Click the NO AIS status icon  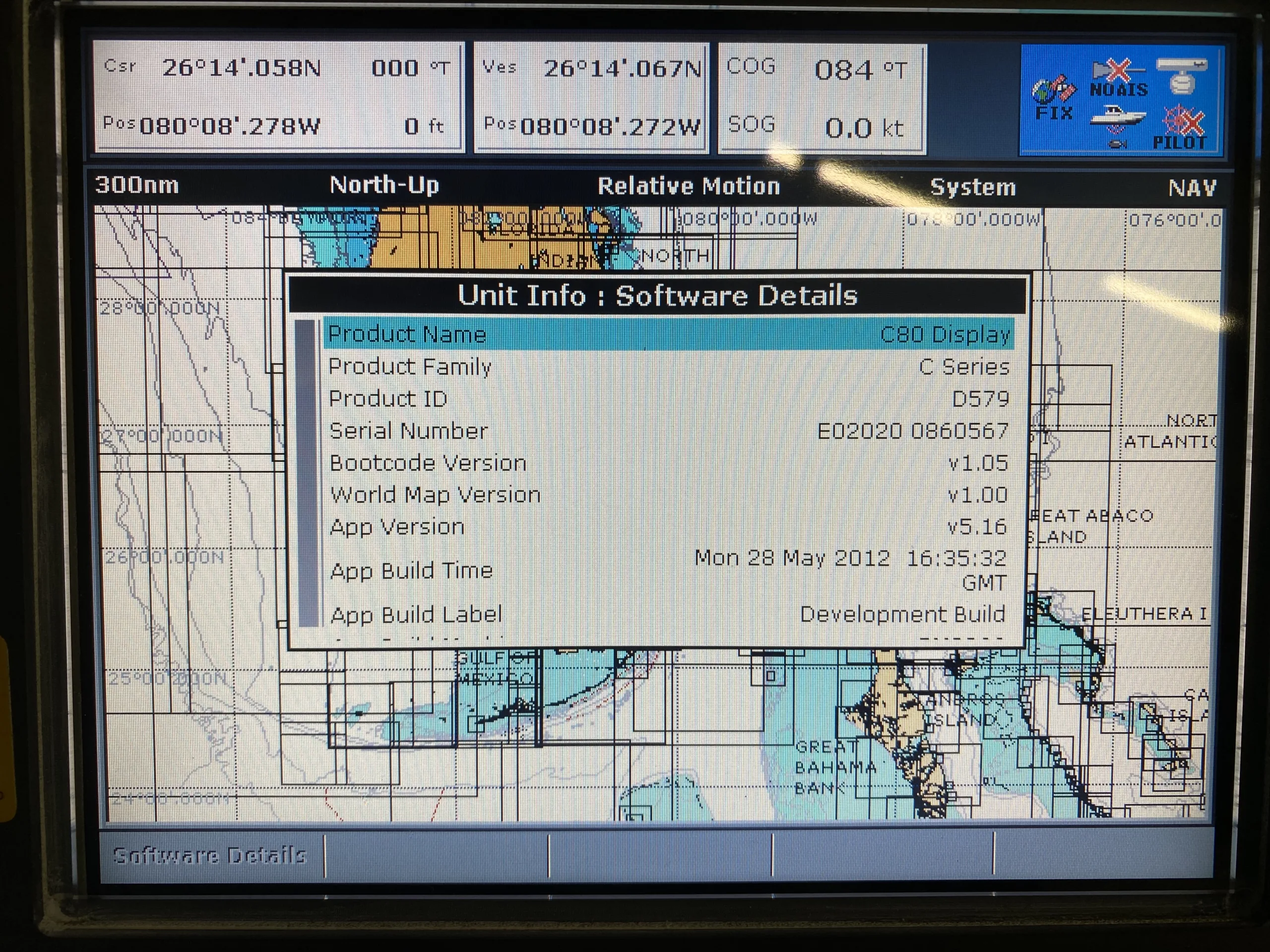1118,78
